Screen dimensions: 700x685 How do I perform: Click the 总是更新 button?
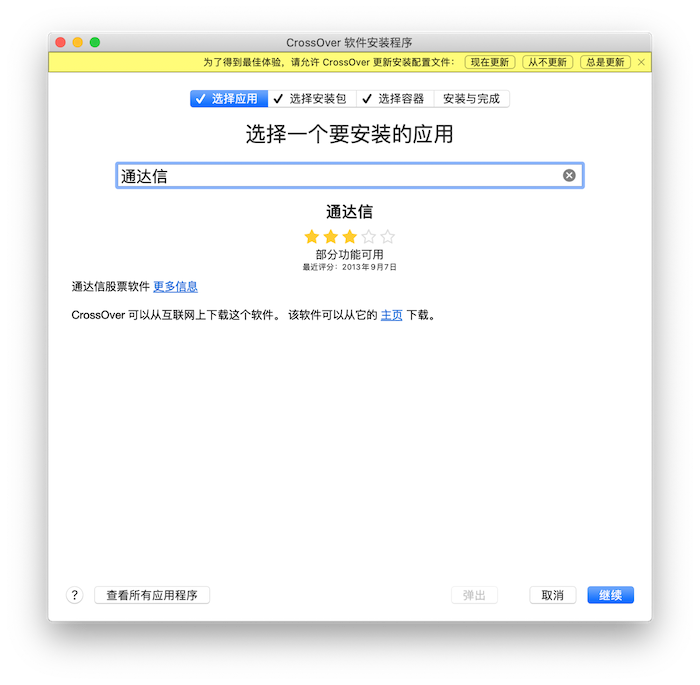pos(605,62)
